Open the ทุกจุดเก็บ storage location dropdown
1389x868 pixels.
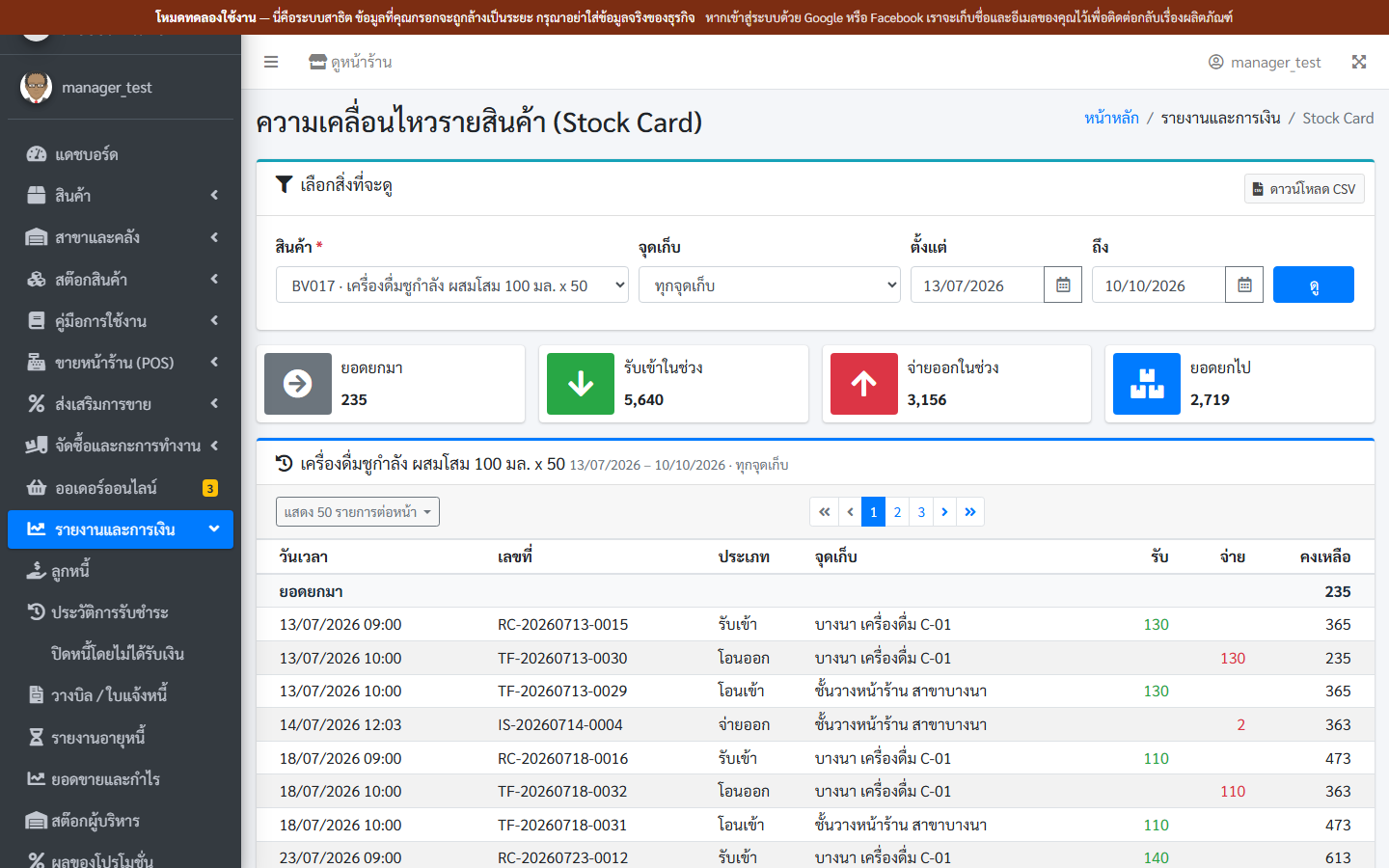click(769, 285)
